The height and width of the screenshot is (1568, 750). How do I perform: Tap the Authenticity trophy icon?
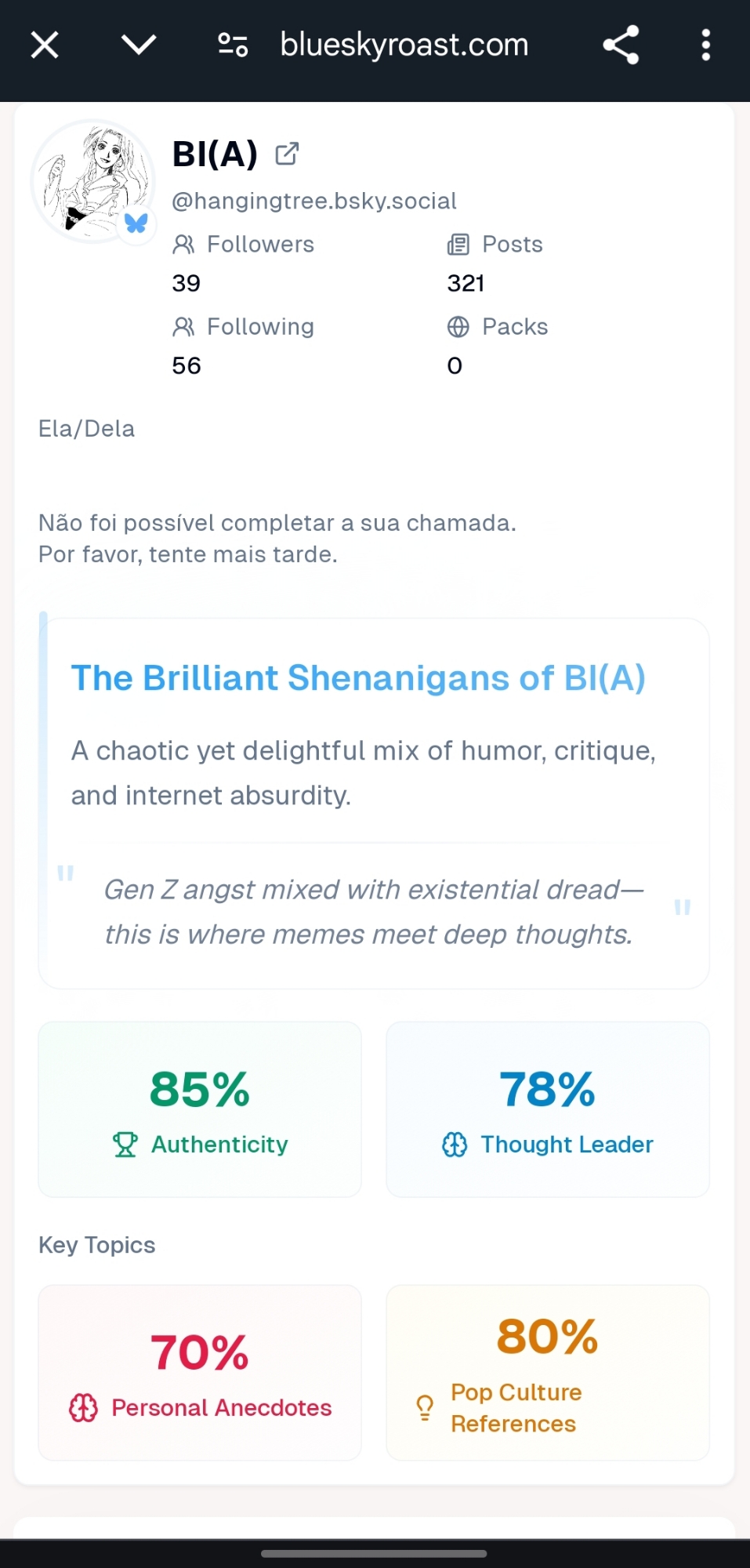pyautogui.click(x=125, y=1145)
